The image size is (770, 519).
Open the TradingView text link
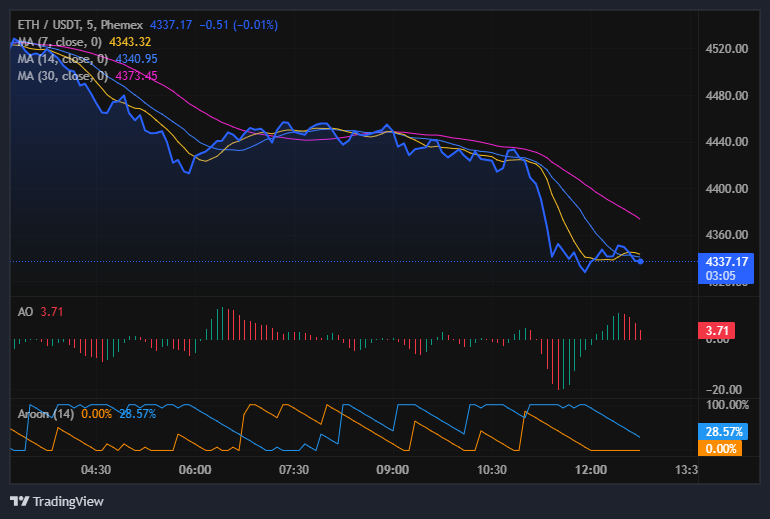point(68,501)
